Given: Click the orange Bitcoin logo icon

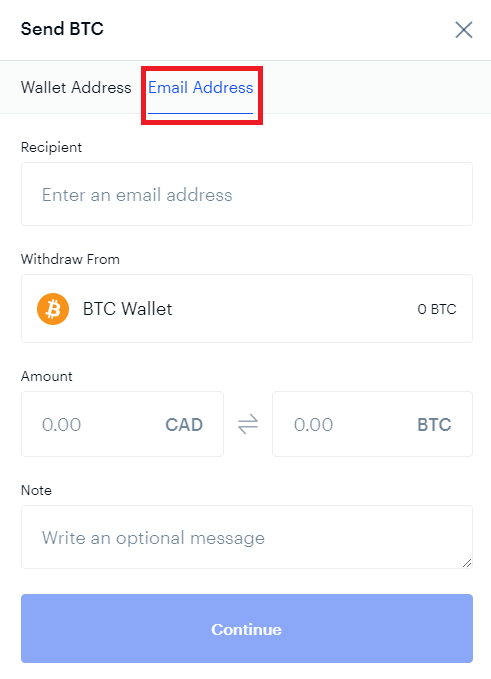Looking at the screenshot, I should click(x=53, y=309).
